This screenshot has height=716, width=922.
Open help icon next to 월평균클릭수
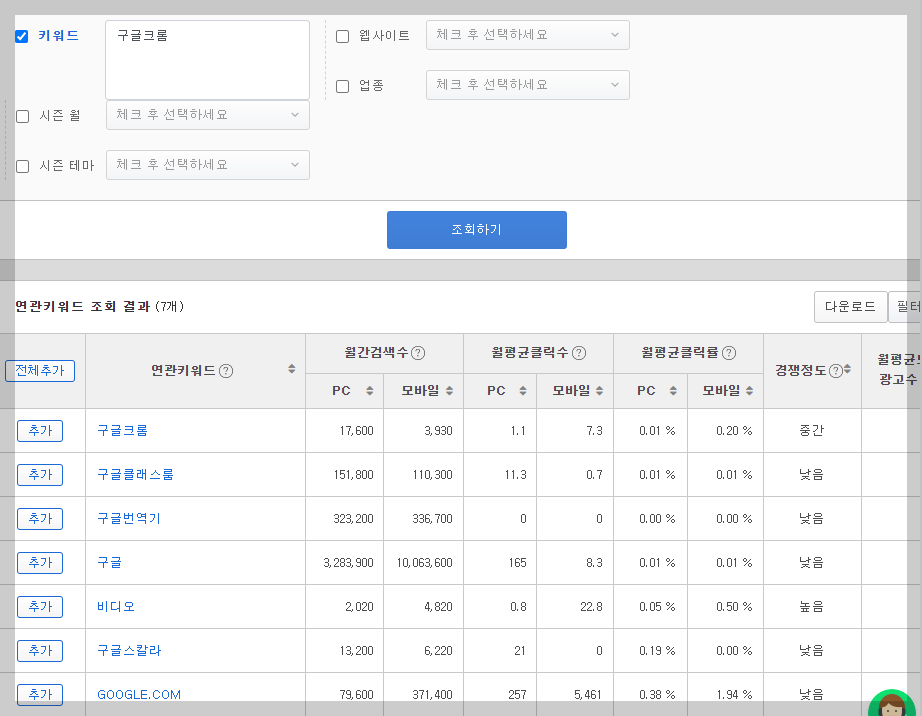click(x=579, y=353)
